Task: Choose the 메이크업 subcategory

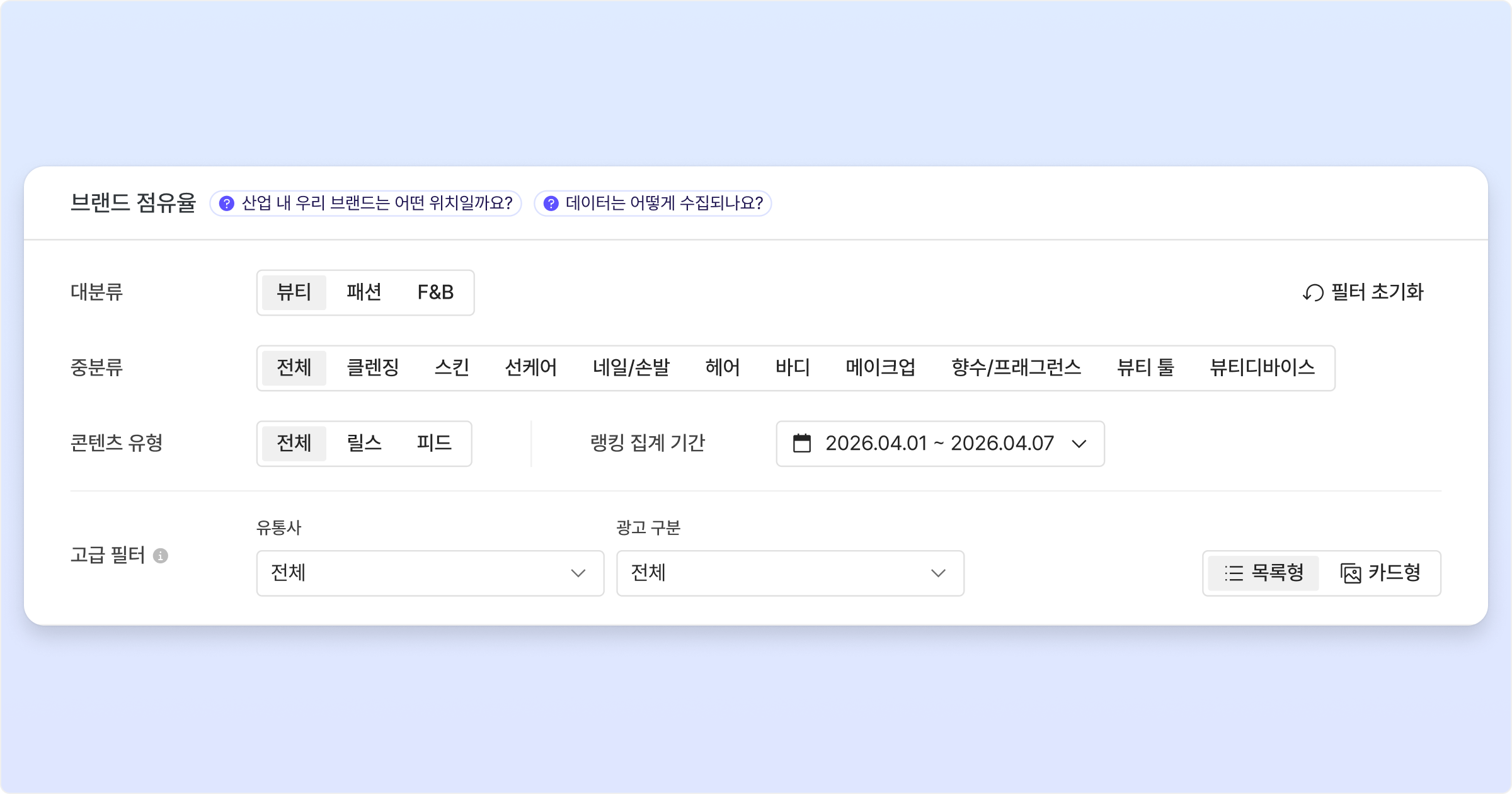Action: [x=881, y=368]
